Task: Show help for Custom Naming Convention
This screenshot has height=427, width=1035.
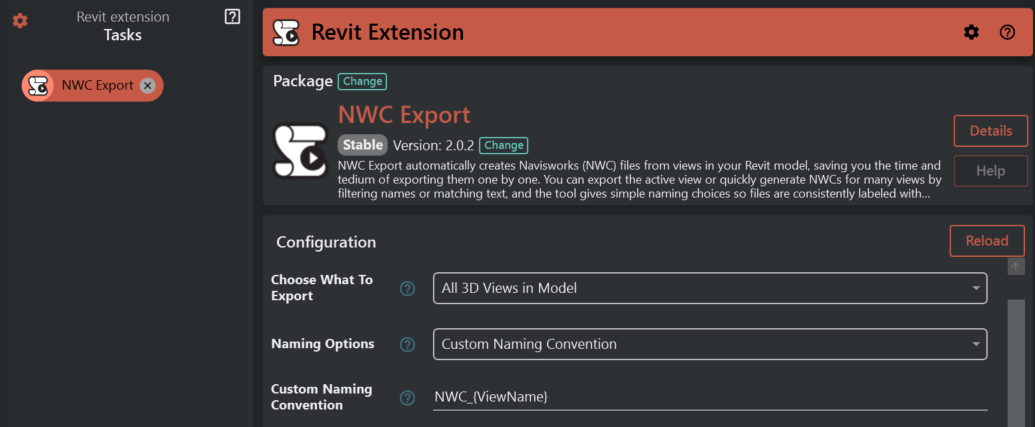Action: click(x=408, y=397)
